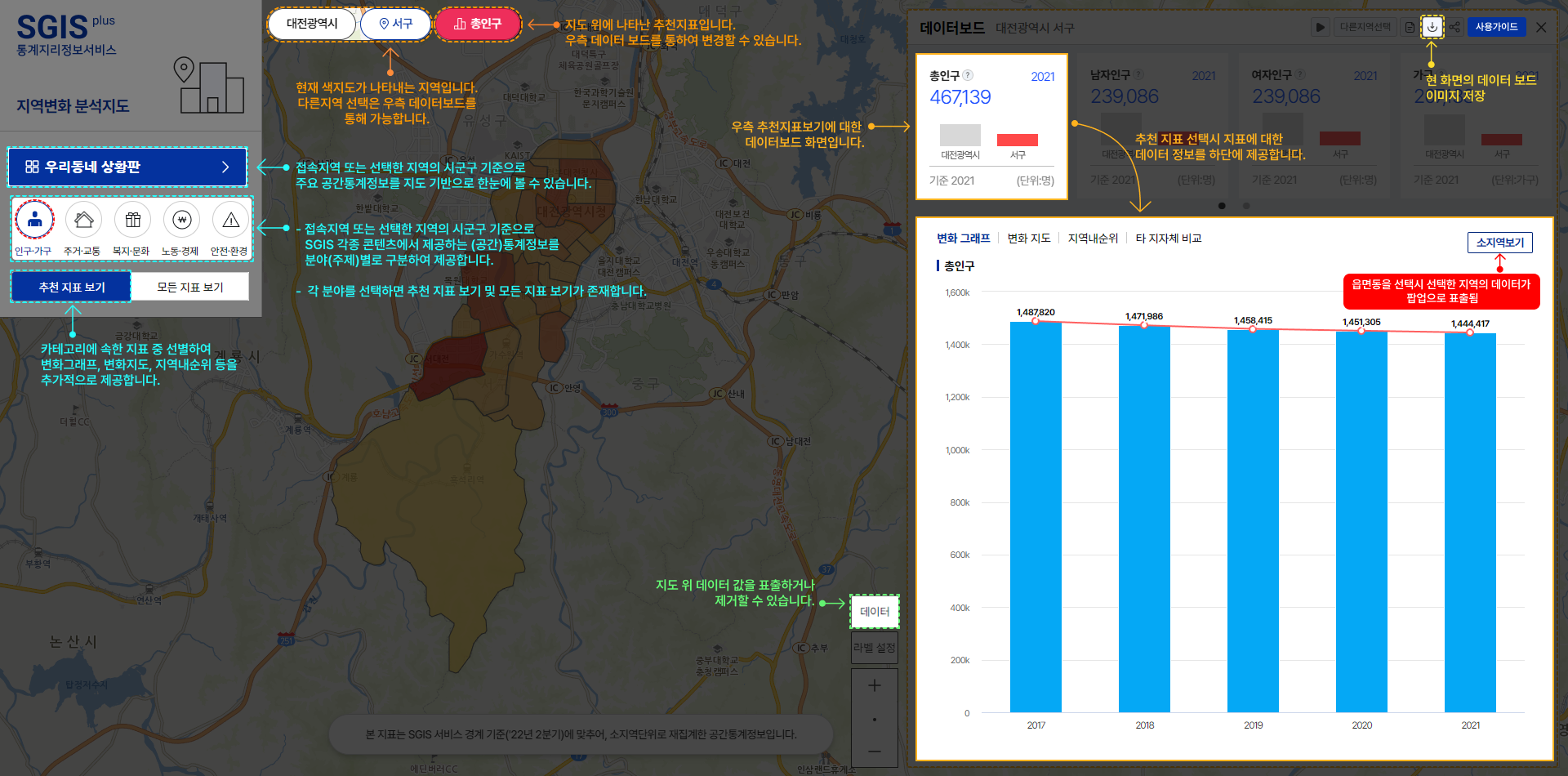Switch to 모든 지표 보기
Image resolution: width=1568 pixels, height=776 pixels.
pos(189,287)
